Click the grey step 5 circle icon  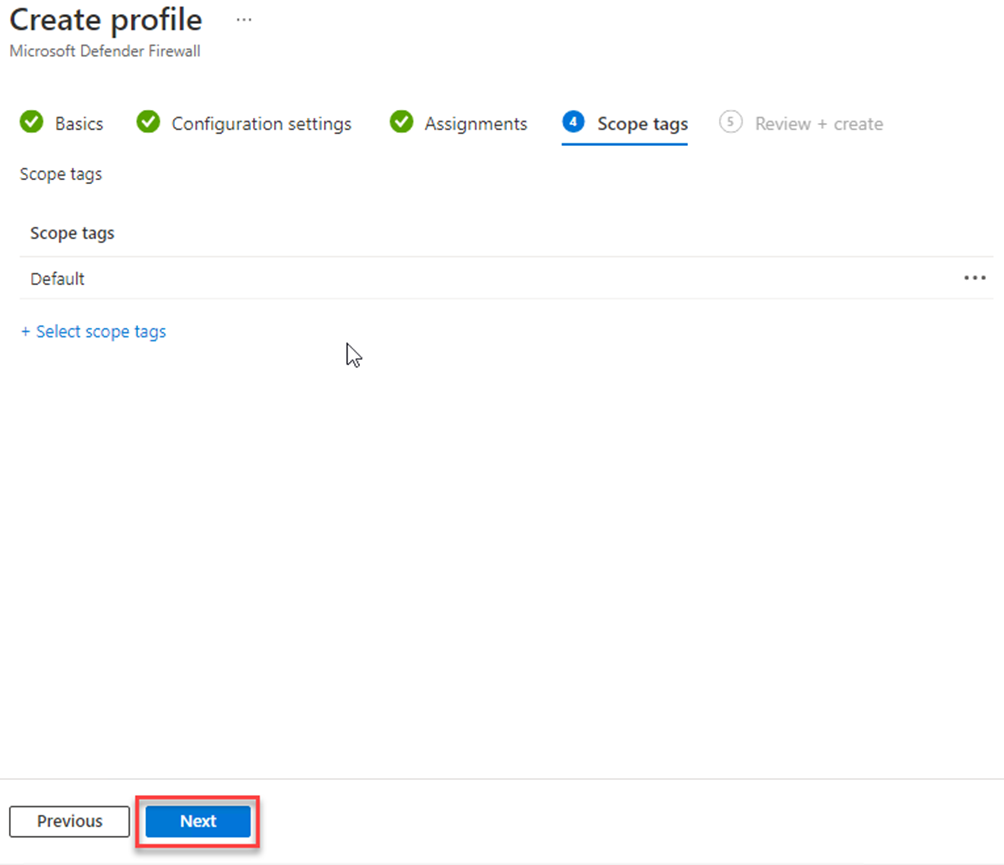pos(731,122)
